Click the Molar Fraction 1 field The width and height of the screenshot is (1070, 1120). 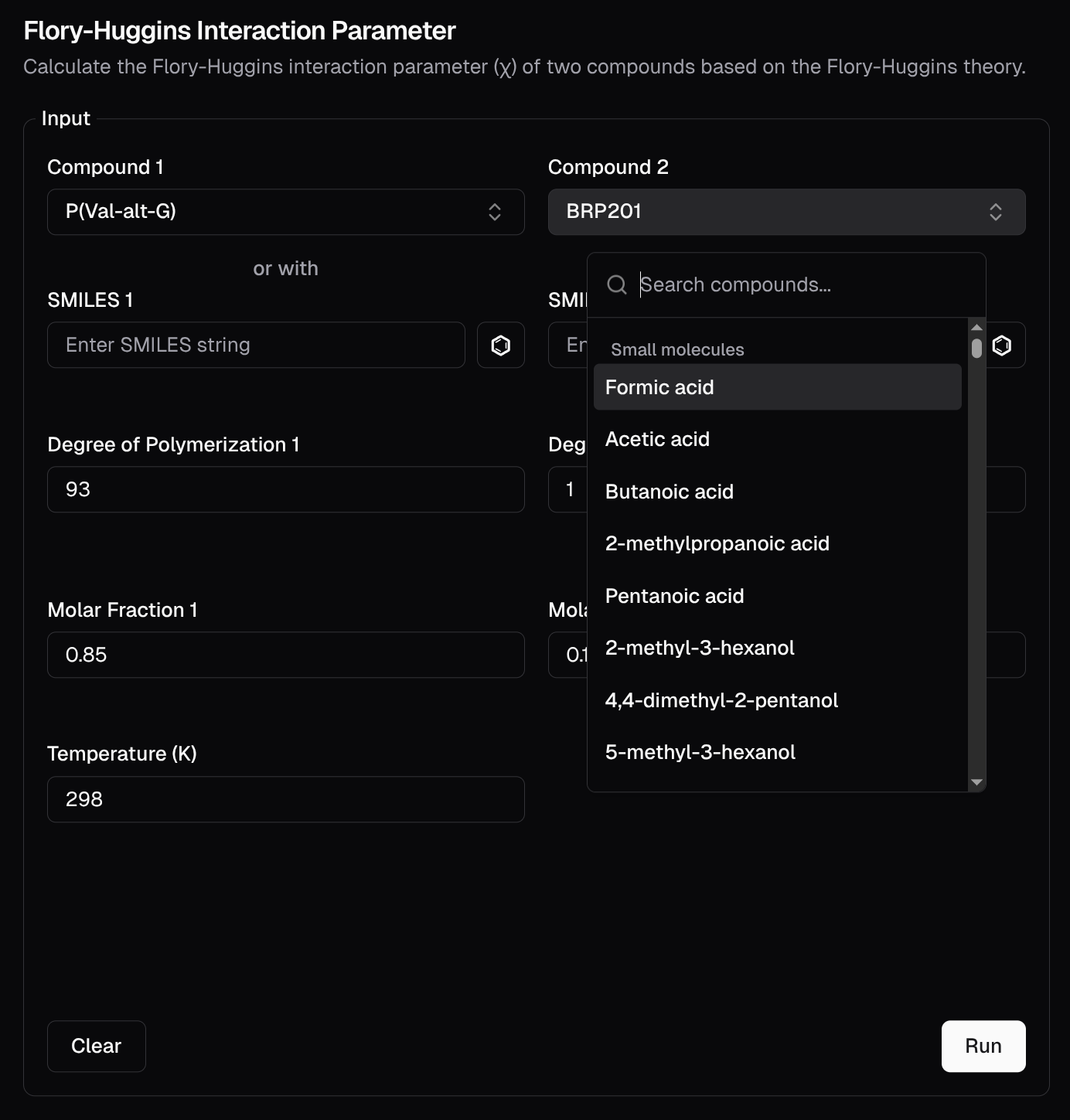pyautogui.click(x=285, y=655)
